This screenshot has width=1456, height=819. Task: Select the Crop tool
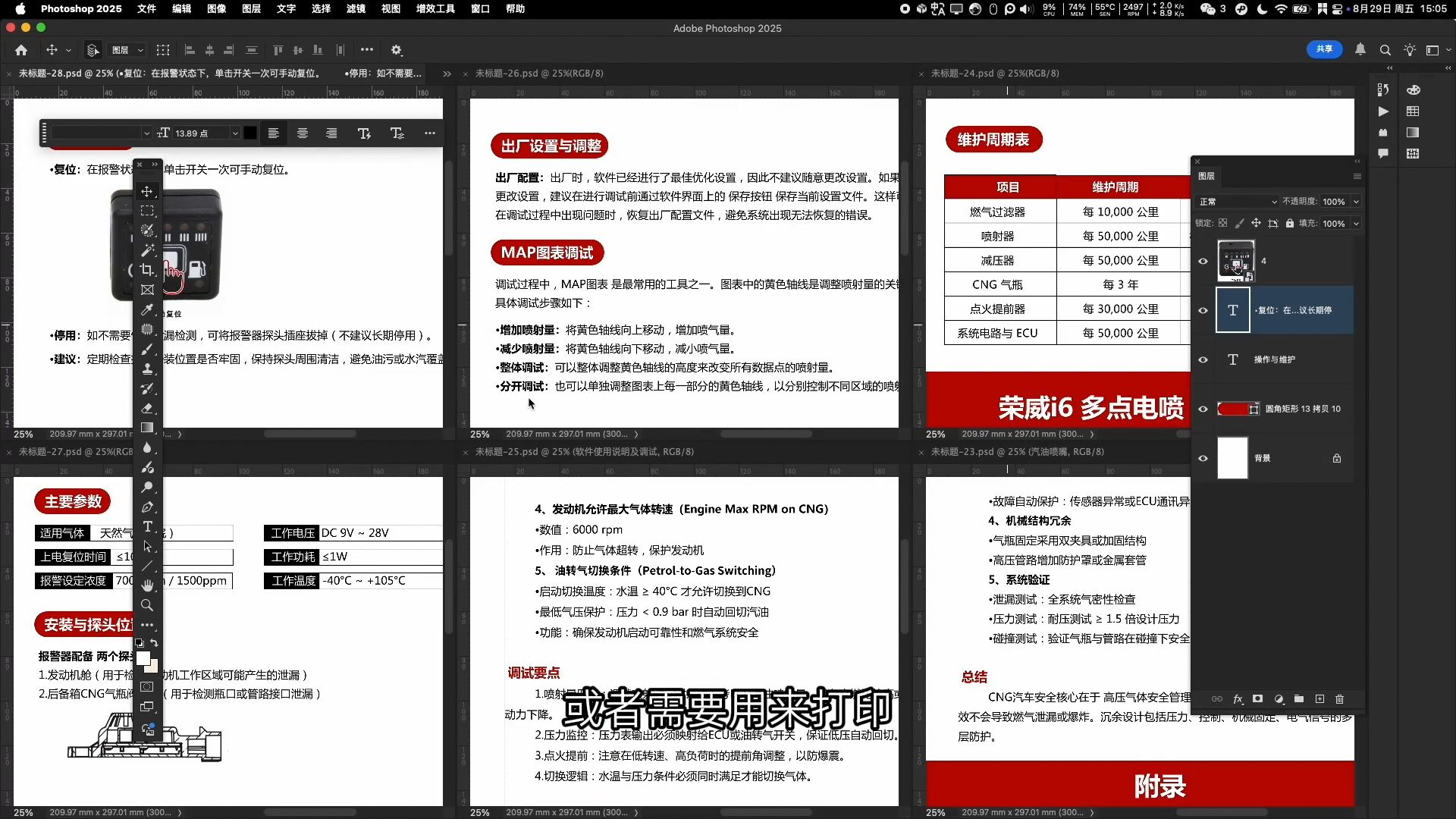pyautogui.click(x=147, y=270)
